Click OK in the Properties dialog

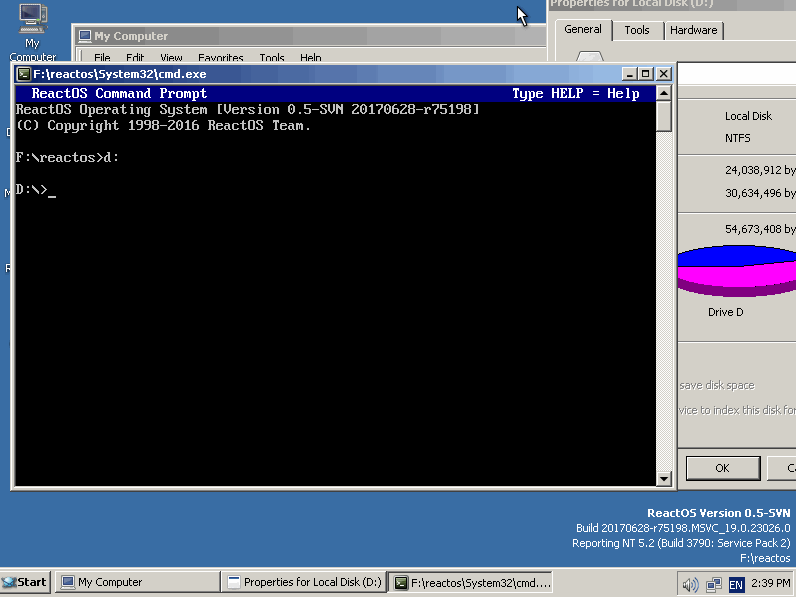click(x=723, y=468)
